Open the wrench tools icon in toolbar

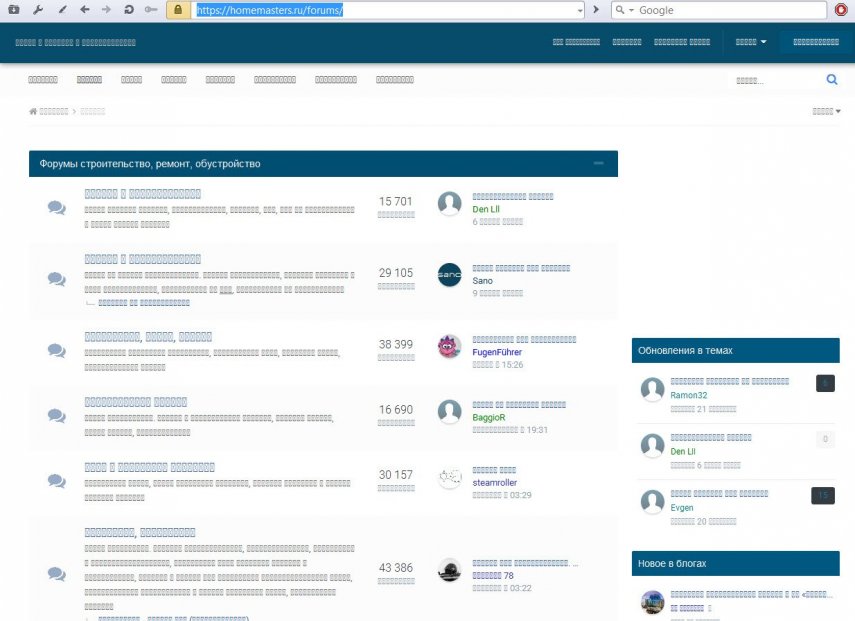tap(37, 10)
